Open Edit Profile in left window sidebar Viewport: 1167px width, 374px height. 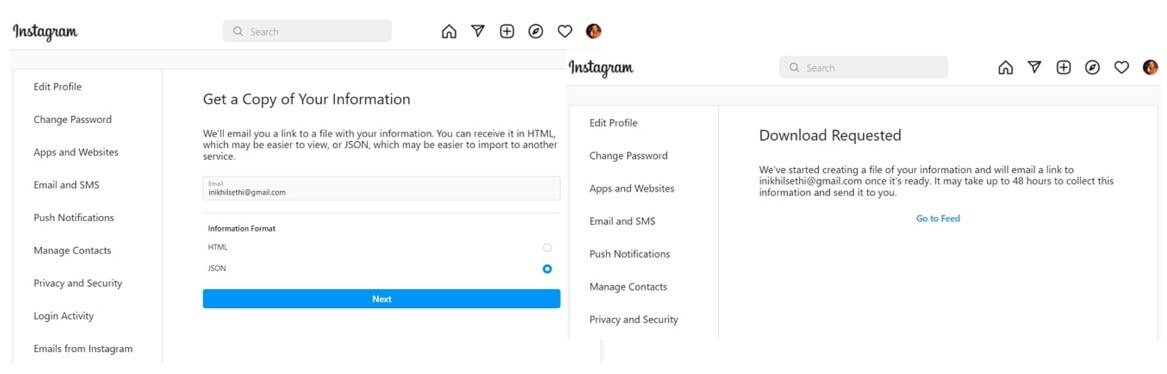(x=57, y=87)
